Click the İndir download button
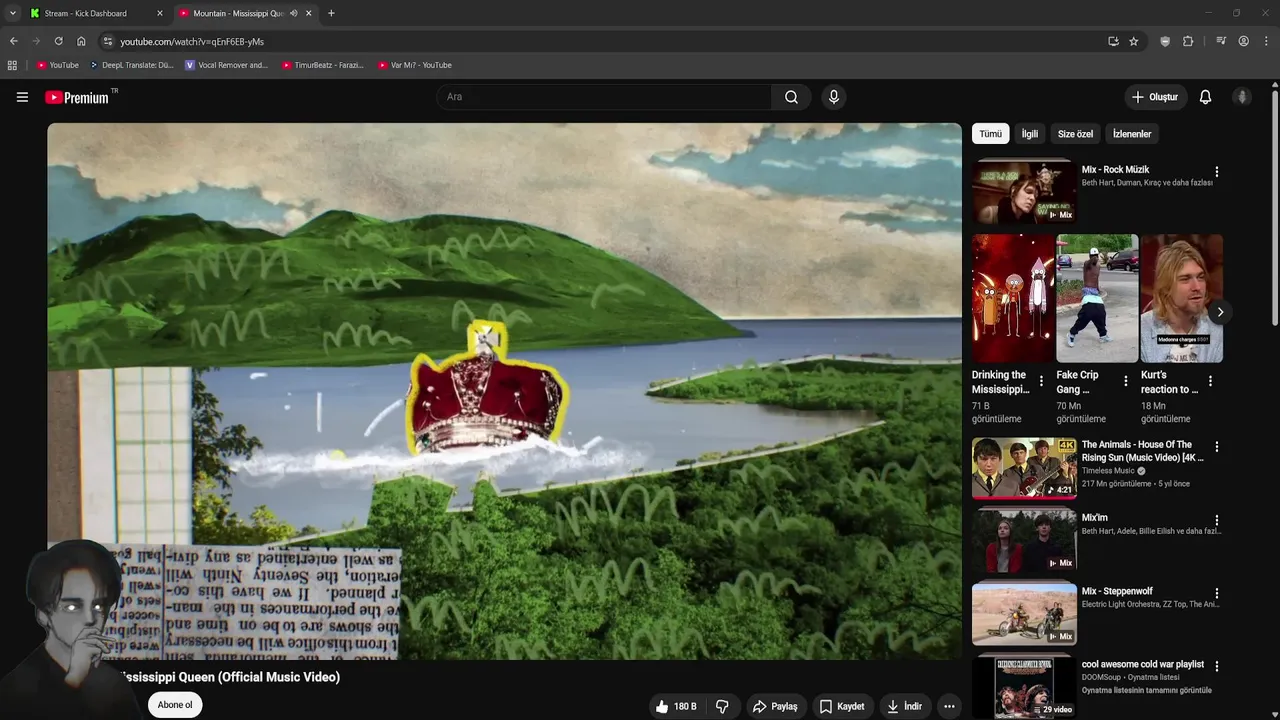The image size is (1280, 720). pyautogui.click(x=905, y=706)
